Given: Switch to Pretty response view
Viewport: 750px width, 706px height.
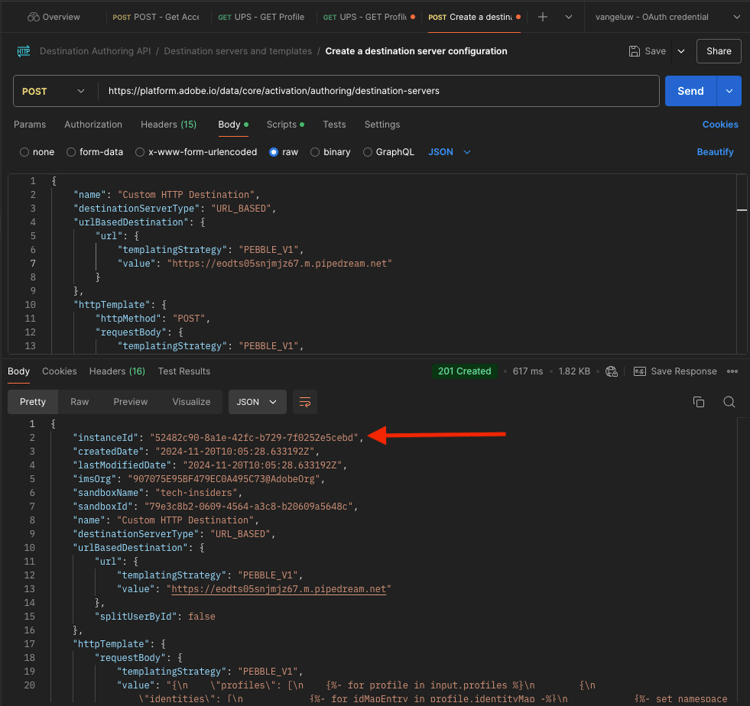Looking at the screenshot, I should click(x=33, y=402).
